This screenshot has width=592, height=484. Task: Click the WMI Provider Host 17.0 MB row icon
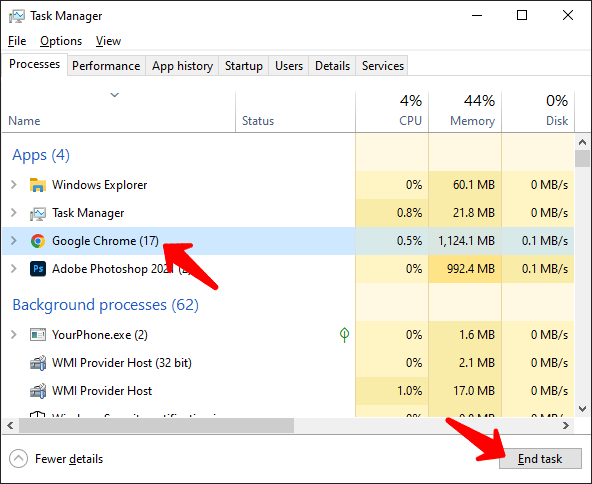click(38, 391)
